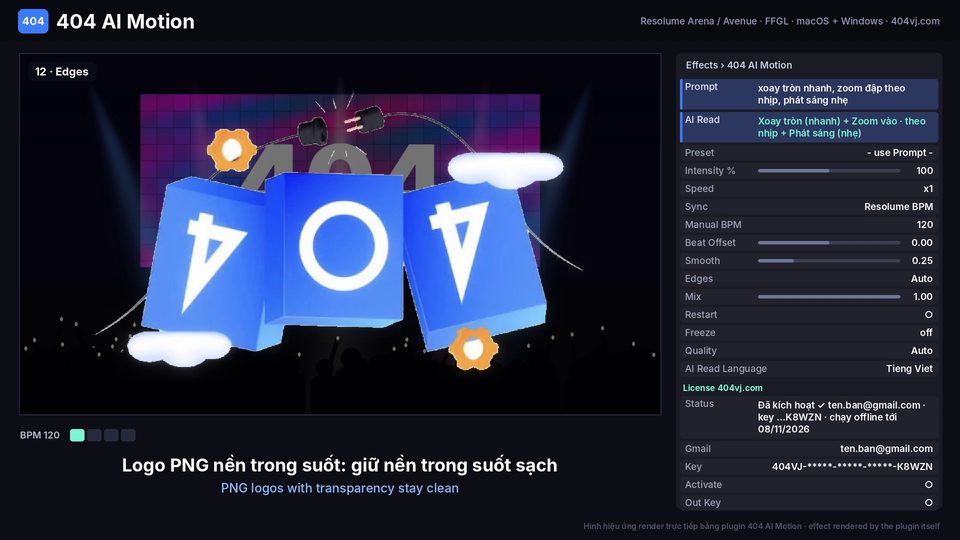Toggle the Freeze off value
The height and width of the screenshot is (540, 960).
pos(926,332)
